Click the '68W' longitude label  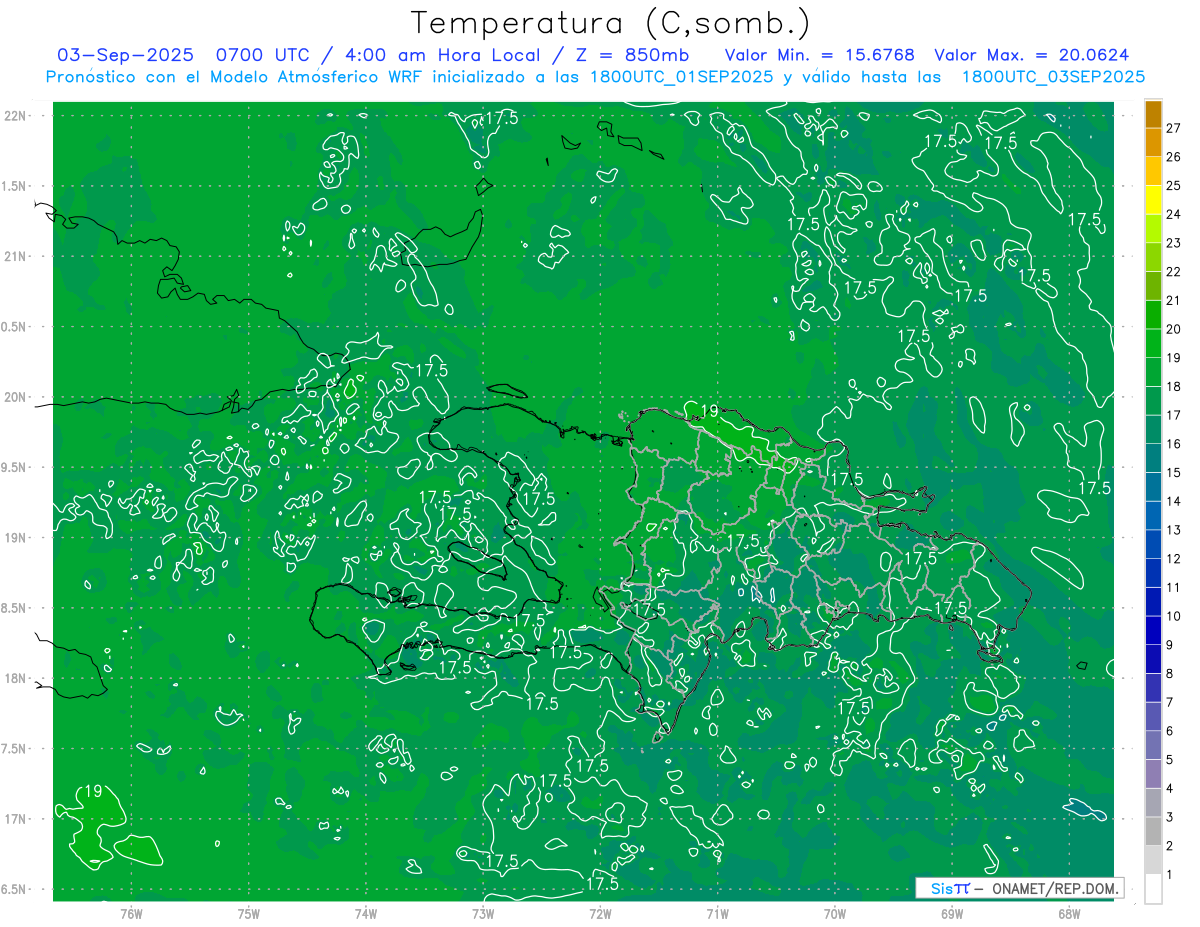point(1069,914)
